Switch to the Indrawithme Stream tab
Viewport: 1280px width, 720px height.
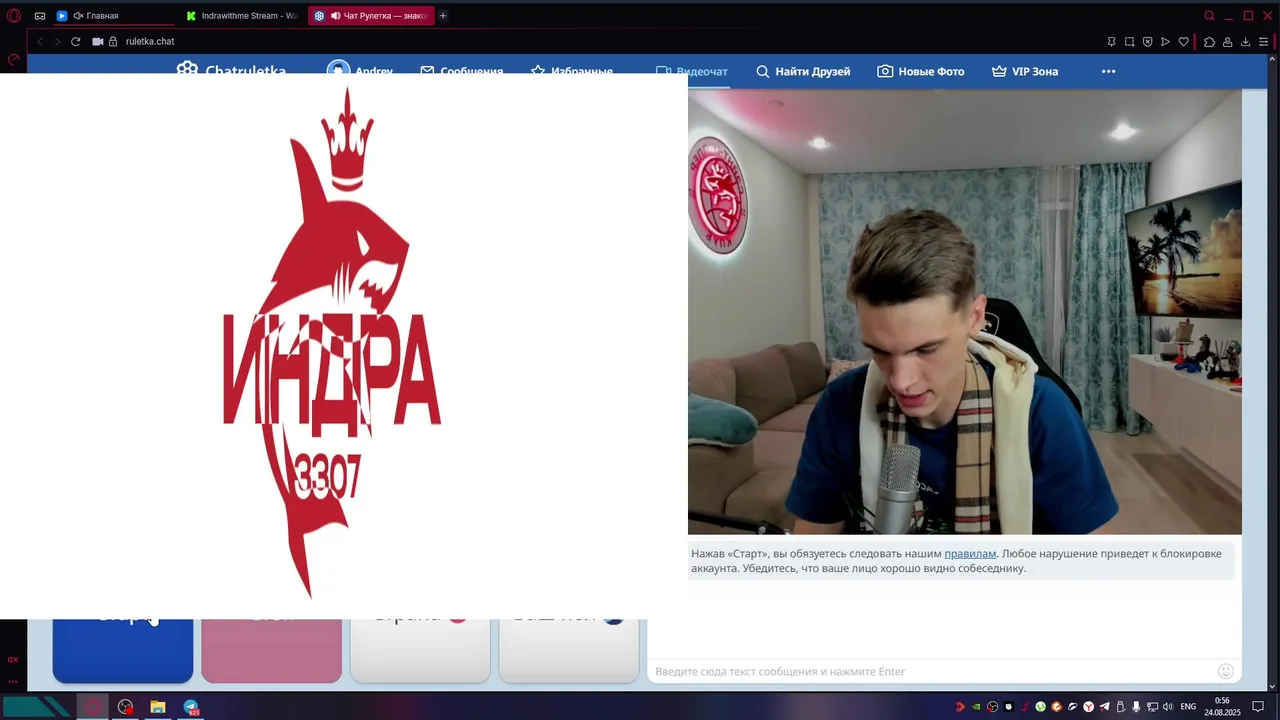(x=244, y=16)
